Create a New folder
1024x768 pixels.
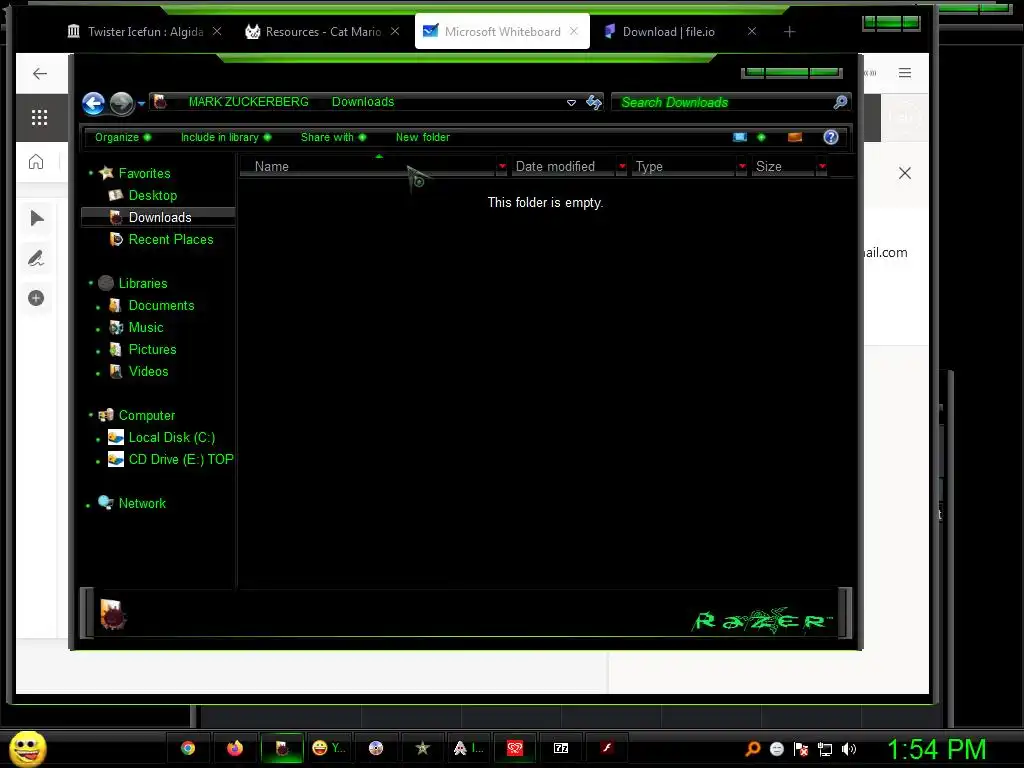423,137
